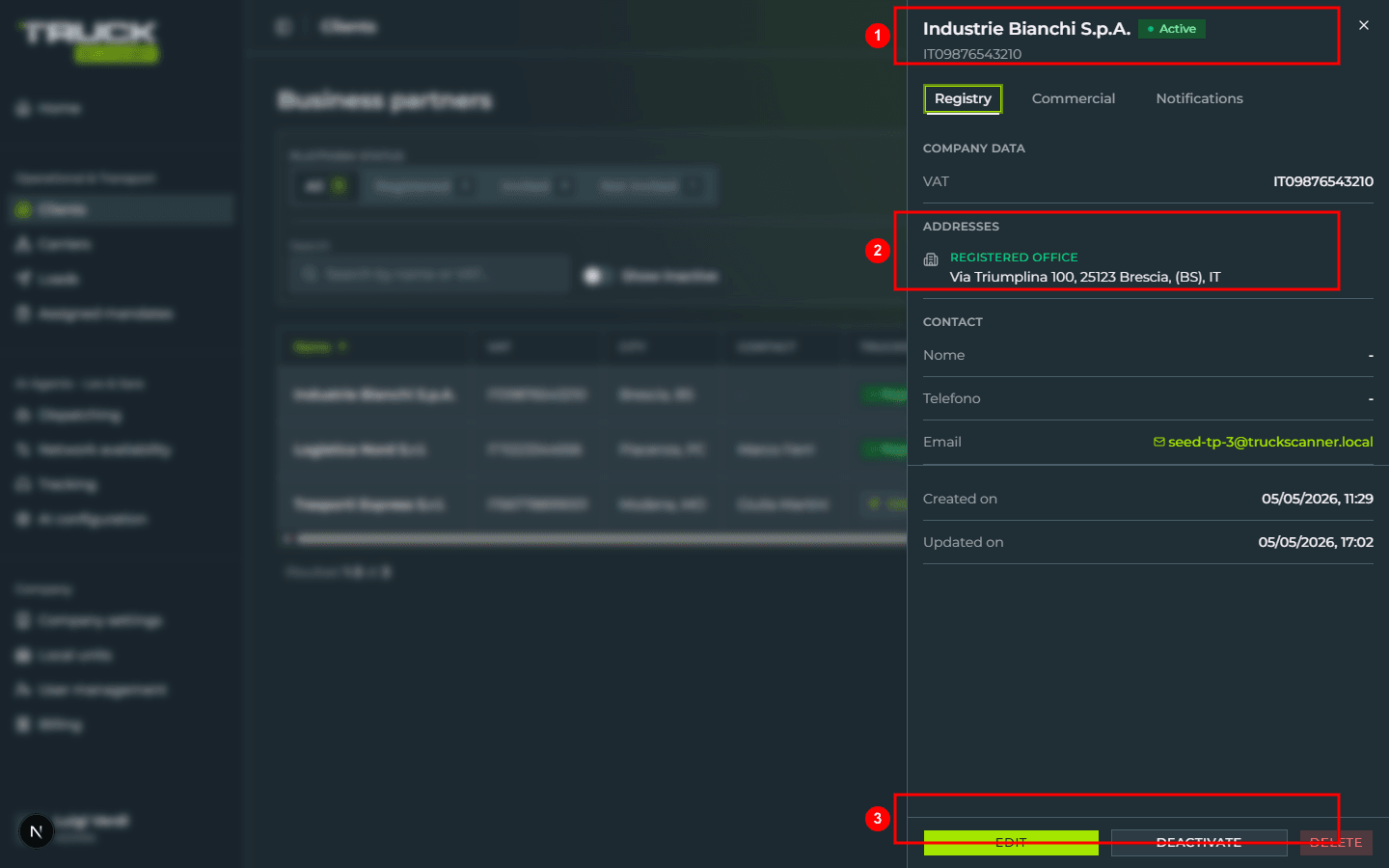Click the Industrie Bianchi S.p.A. table row

tap(593, 394)
